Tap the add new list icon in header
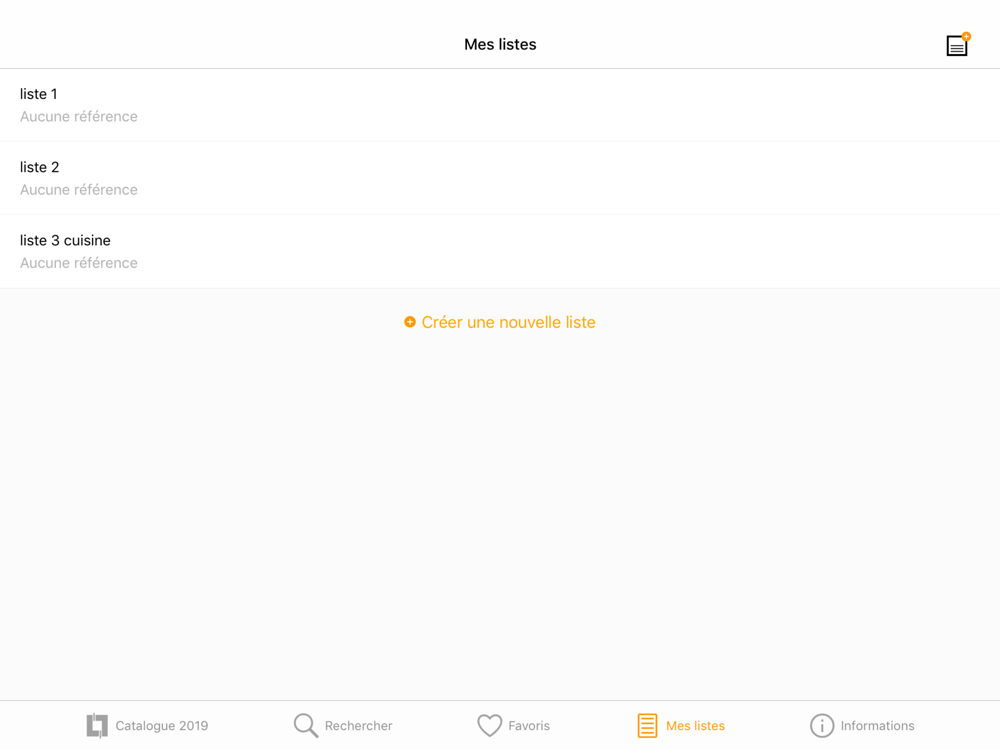The width and height of the screenshot is (1000, 750). click(x=957, y=45)
